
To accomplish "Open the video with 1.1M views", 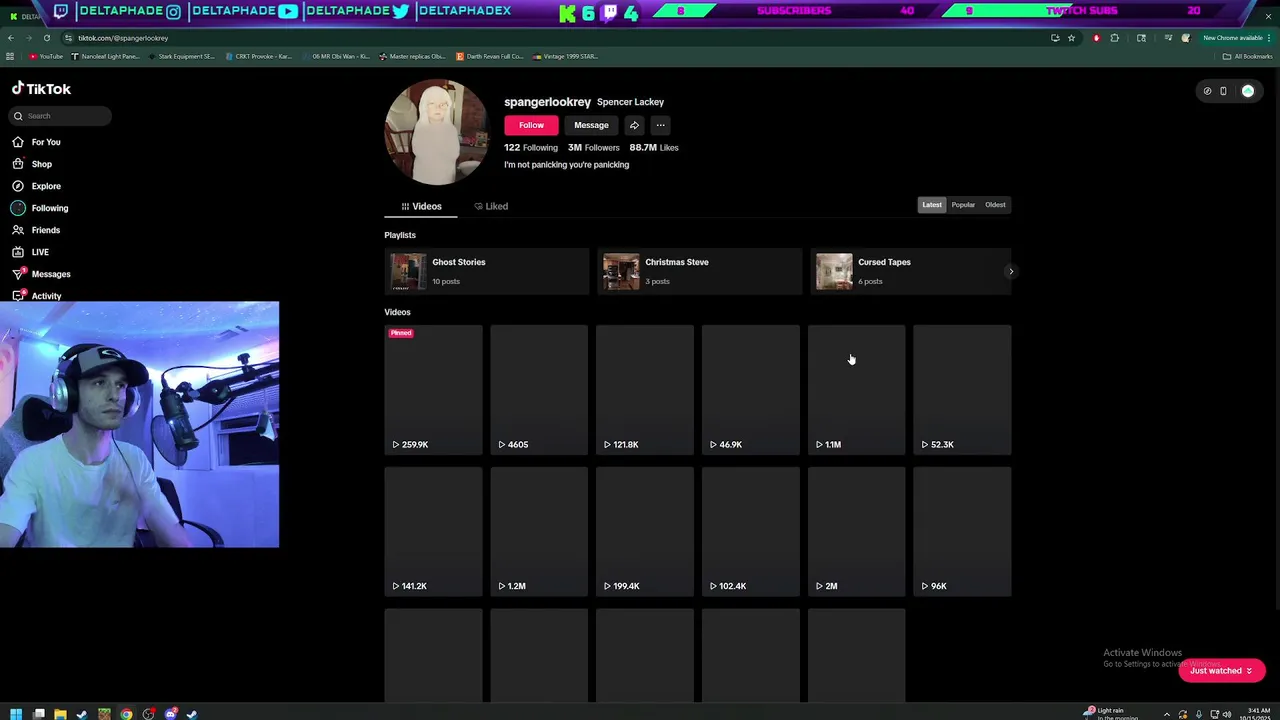I will [857, 390].
